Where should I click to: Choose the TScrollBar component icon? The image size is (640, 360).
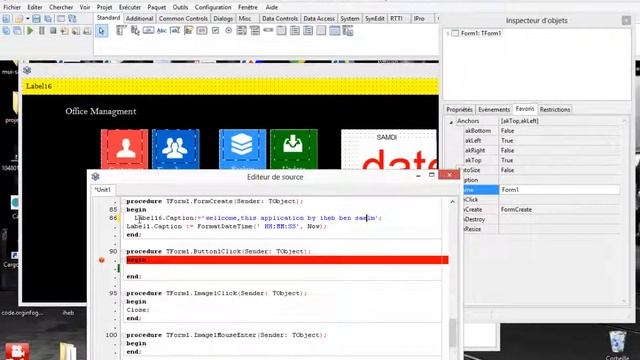[x=268, y=30]
